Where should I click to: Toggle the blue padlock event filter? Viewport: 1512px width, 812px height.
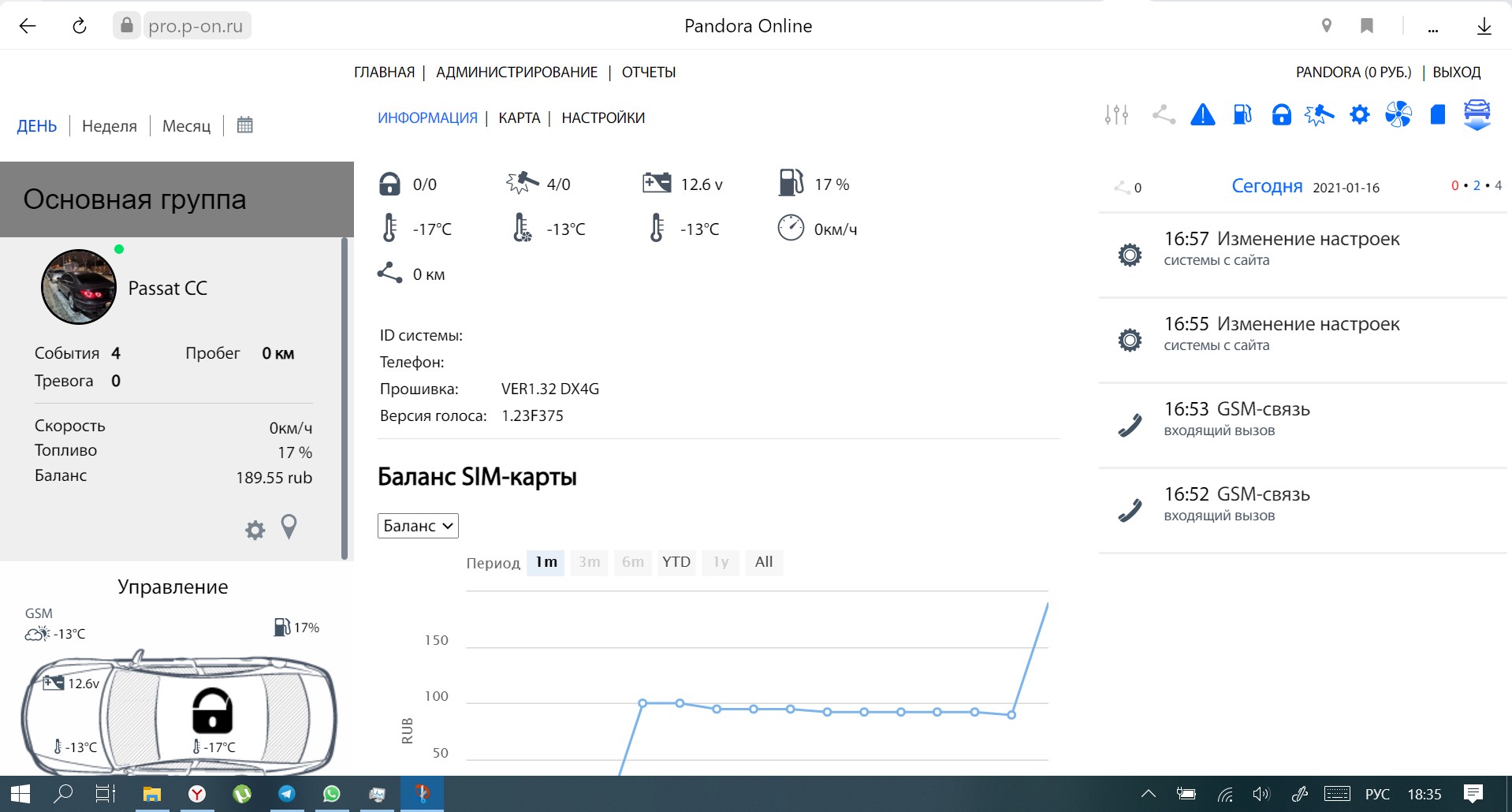click(1281, 115)
